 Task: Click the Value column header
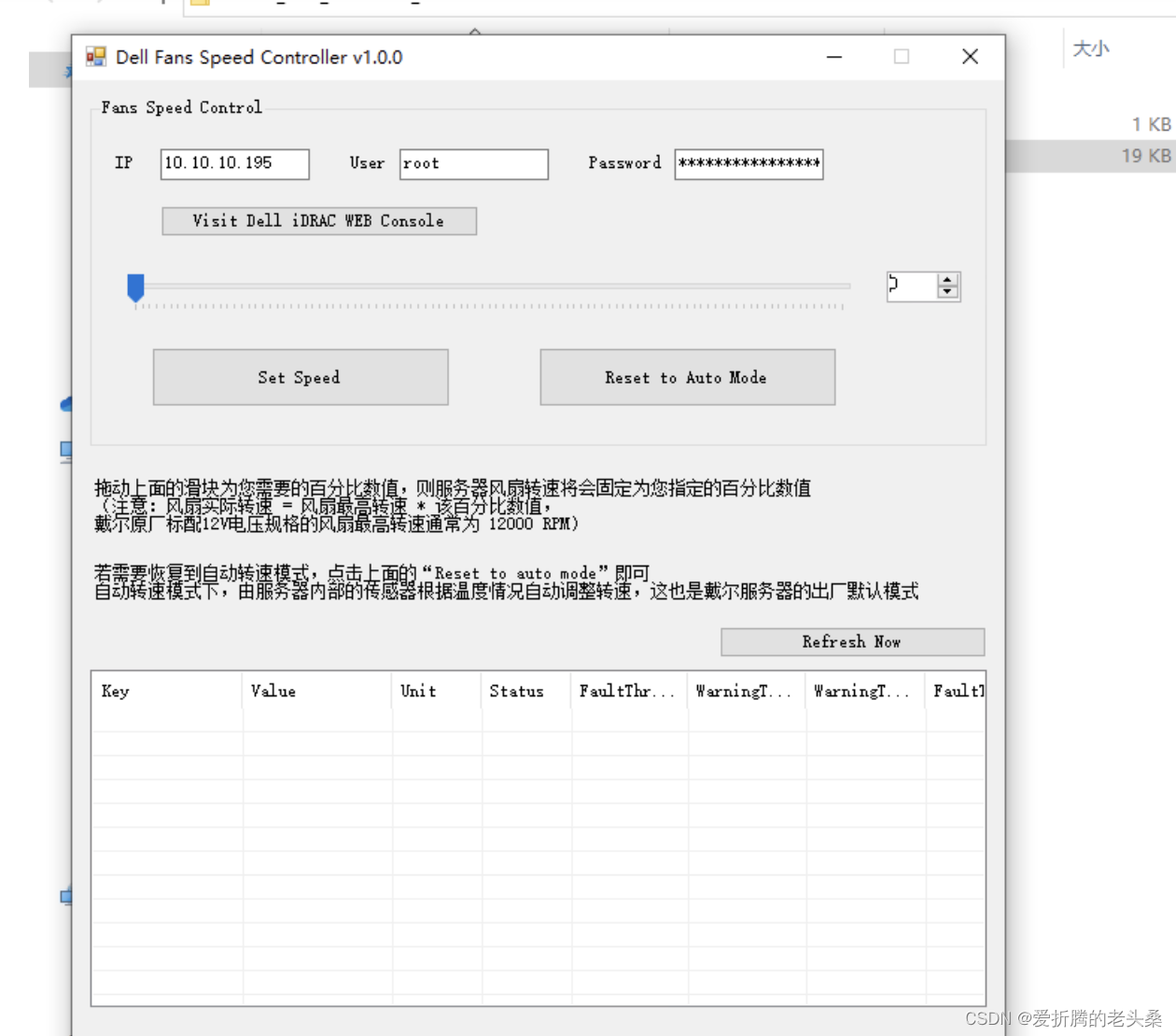click(316, 692)
